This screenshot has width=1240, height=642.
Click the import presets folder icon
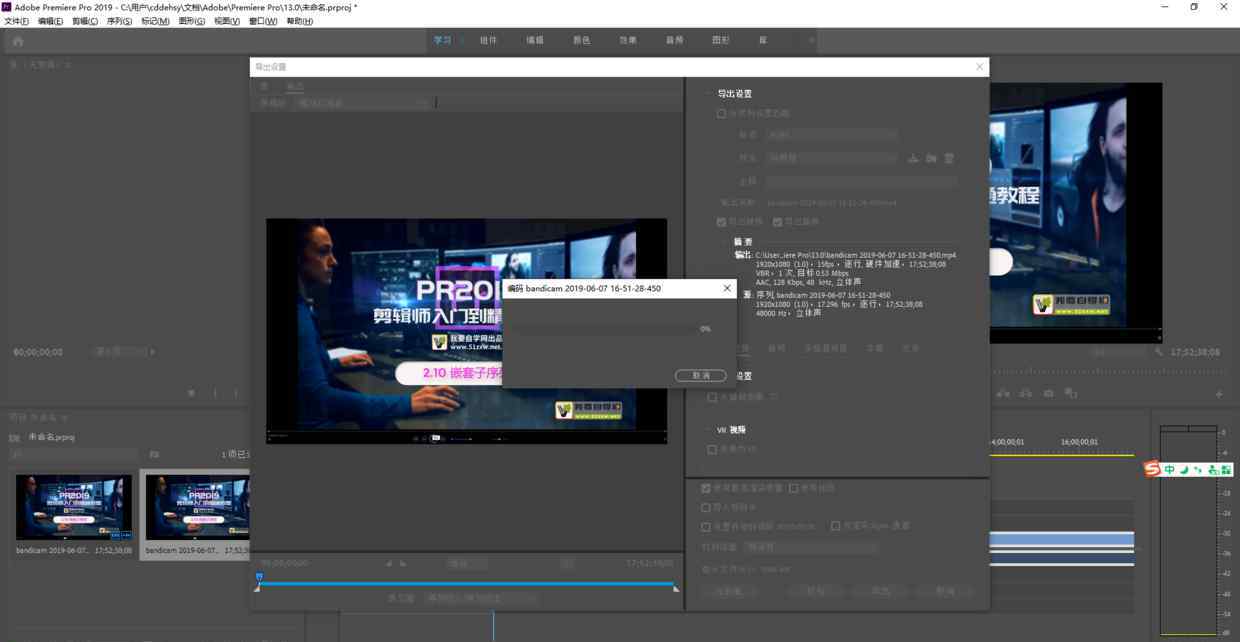tap(931, 158)
